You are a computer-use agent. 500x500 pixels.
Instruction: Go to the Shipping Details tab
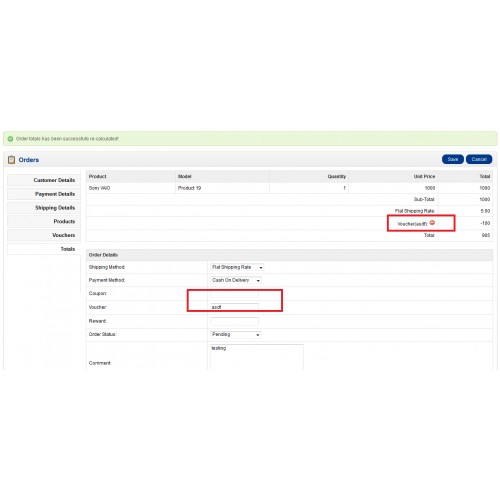[44, 208]
